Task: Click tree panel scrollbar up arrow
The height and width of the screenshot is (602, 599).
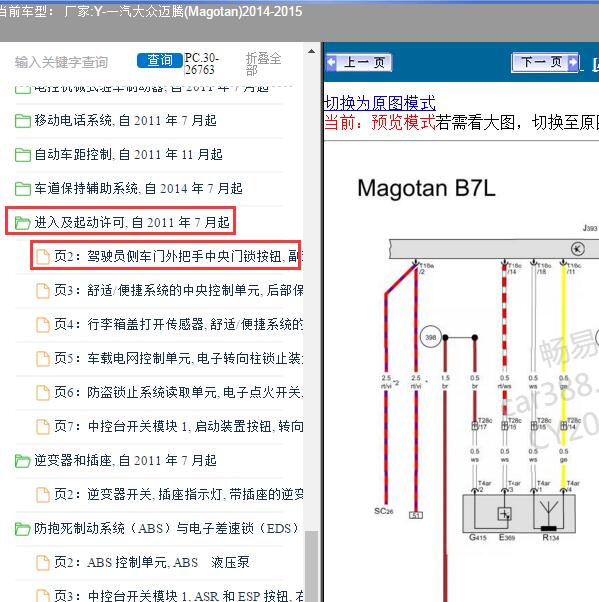Action: (311, 51)
